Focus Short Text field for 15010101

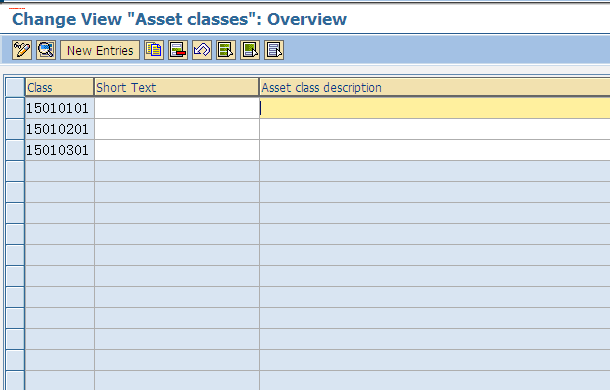coord(177,108)
